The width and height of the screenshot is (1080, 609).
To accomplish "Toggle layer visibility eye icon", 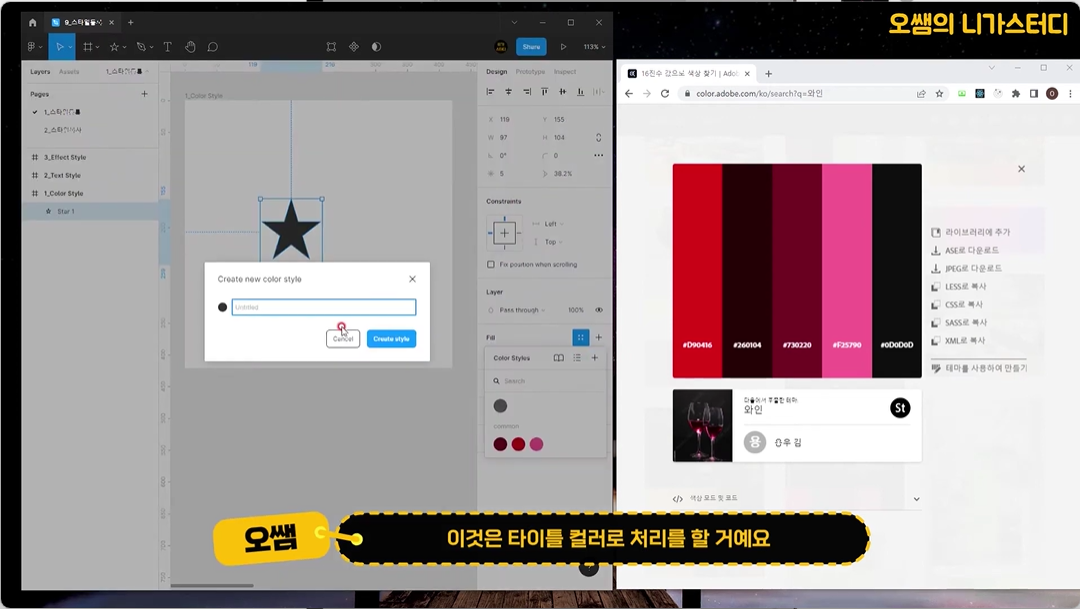I will 599,310.
